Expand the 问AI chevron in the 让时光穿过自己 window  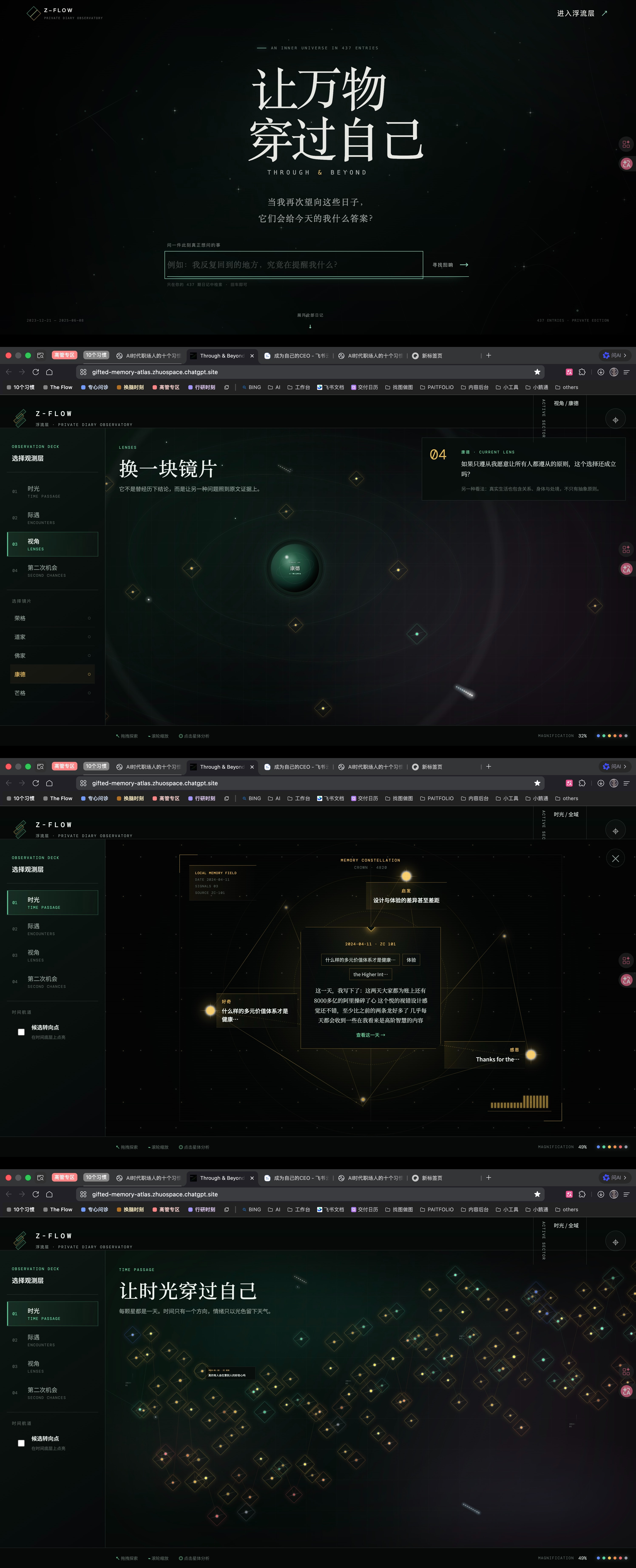click(x=625, y=1178)
